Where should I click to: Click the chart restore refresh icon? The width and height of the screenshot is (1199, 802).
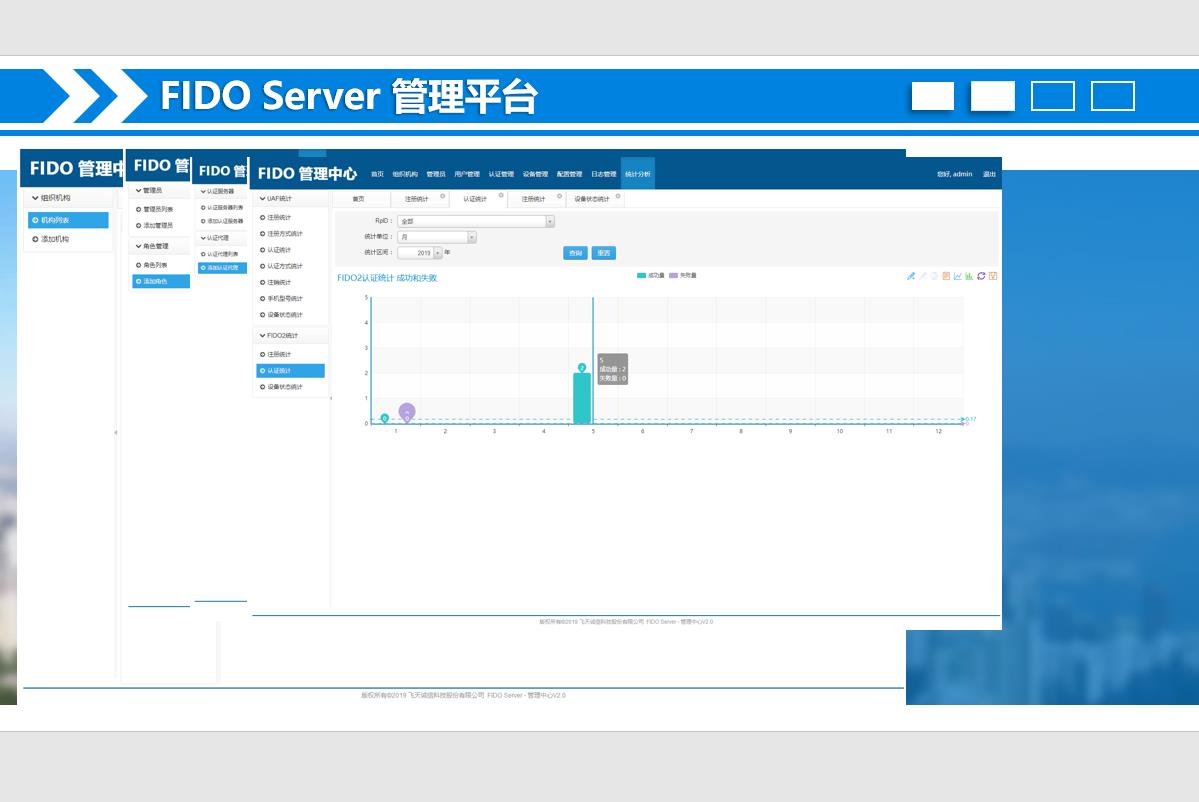pyautogui.click(x=981, y=276)
